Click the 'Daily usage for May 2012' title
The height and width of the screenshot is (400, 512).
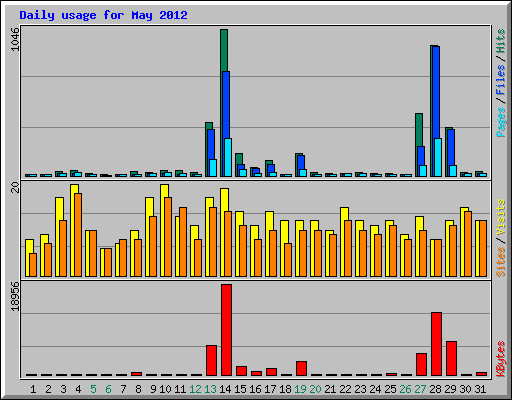click(103, 15)
